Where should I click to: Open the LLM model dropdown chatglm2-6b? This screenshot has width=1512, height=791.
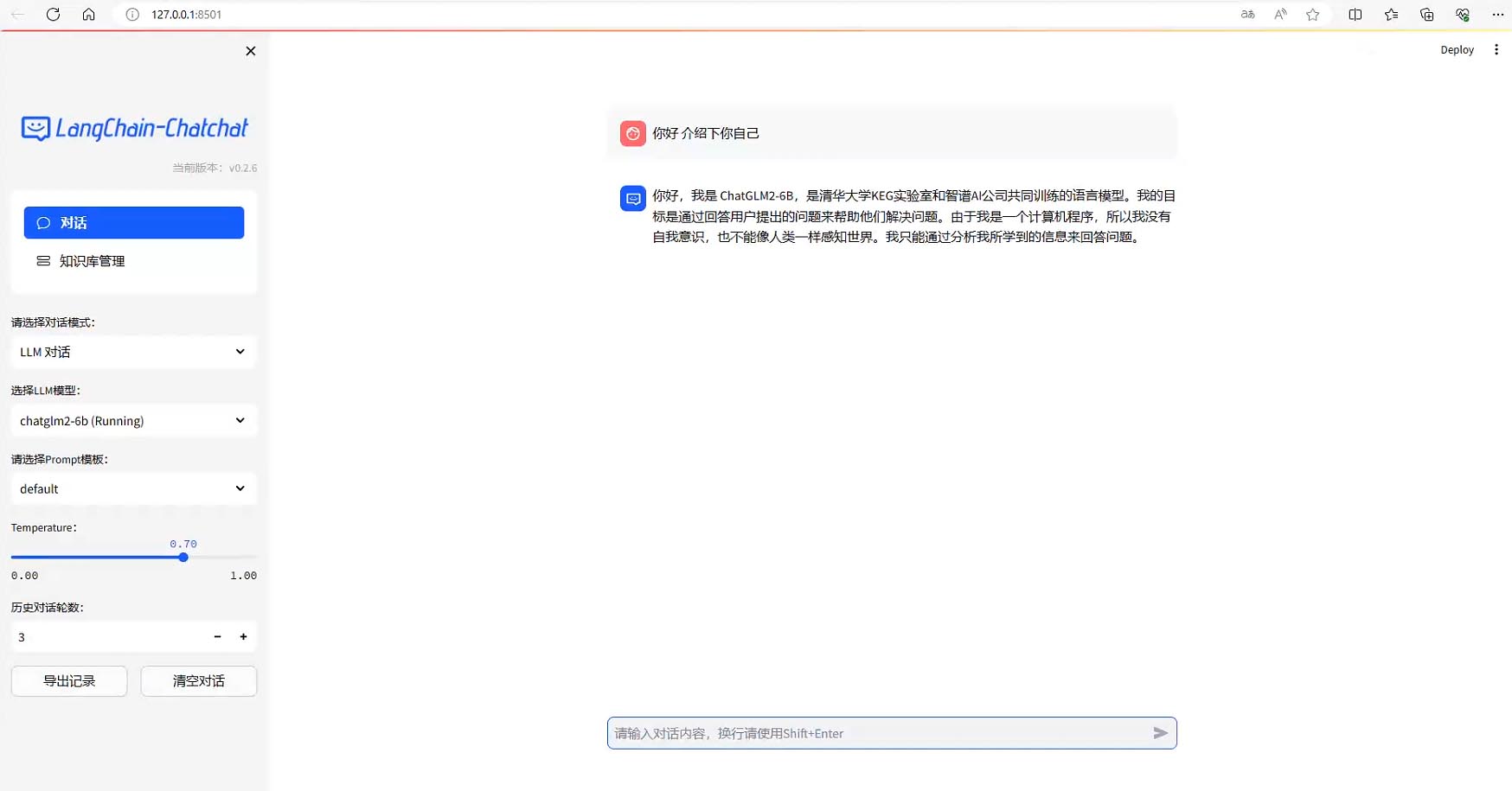coord(134,421)
